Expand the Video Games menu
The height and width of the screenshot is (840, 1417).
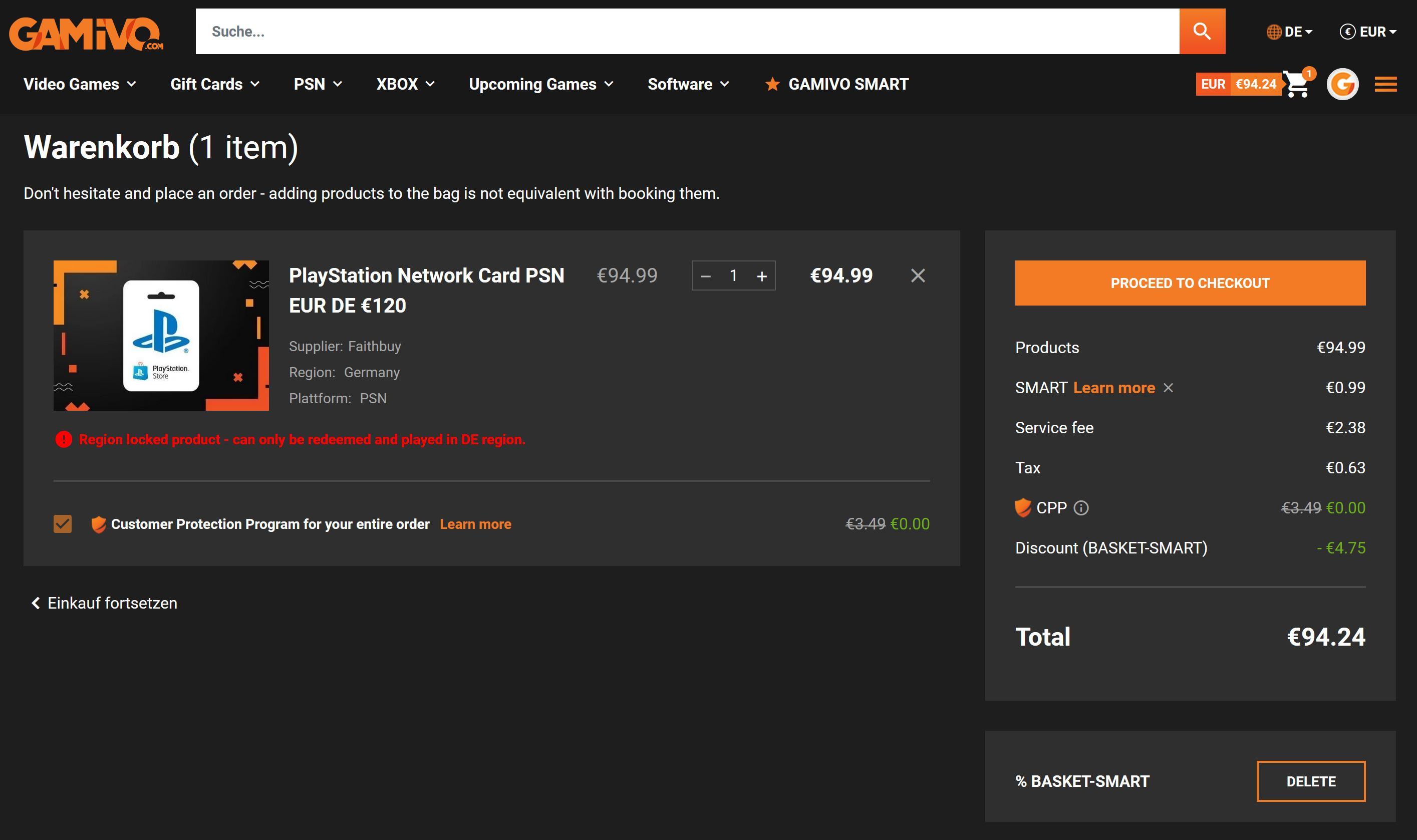(80, 84)
